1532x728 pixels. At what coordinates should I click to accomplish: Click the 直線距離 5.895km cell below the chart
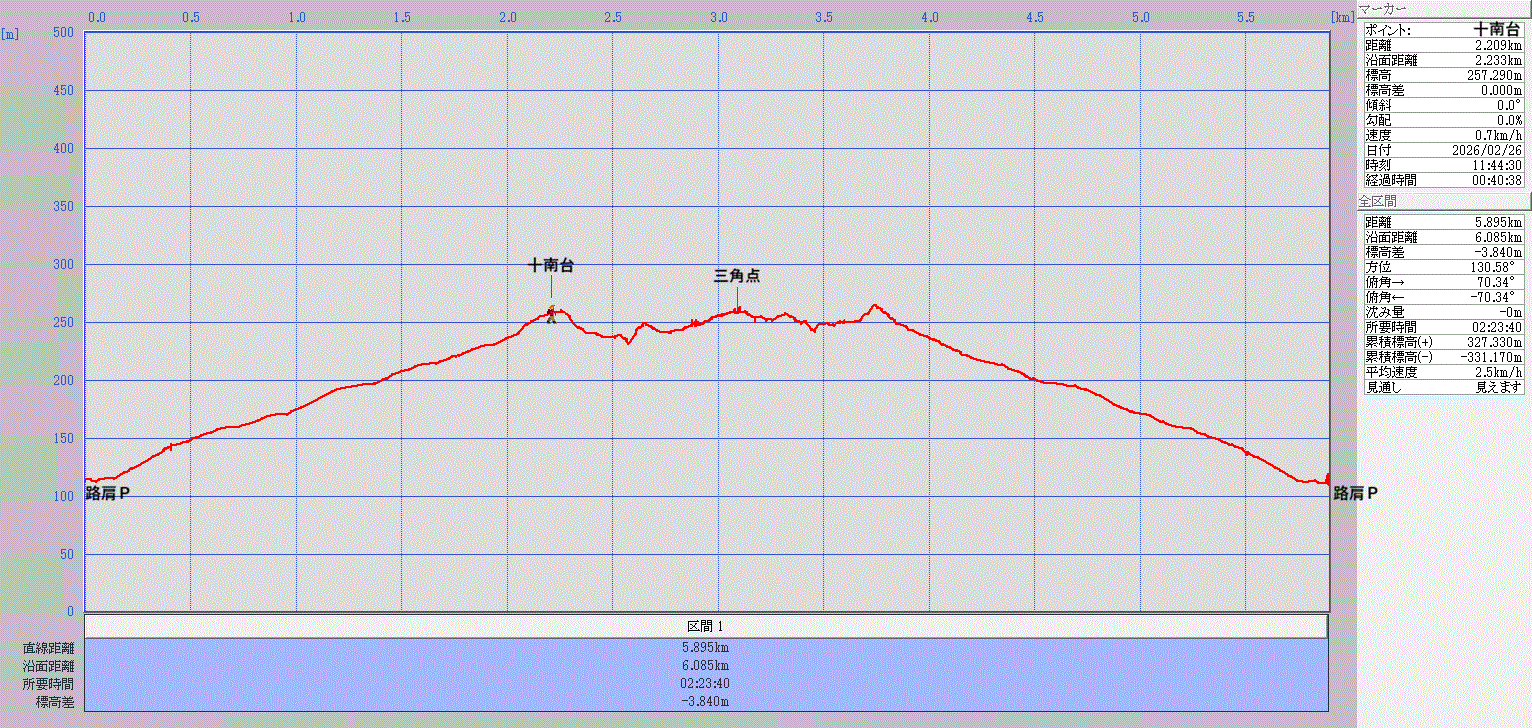706,648
